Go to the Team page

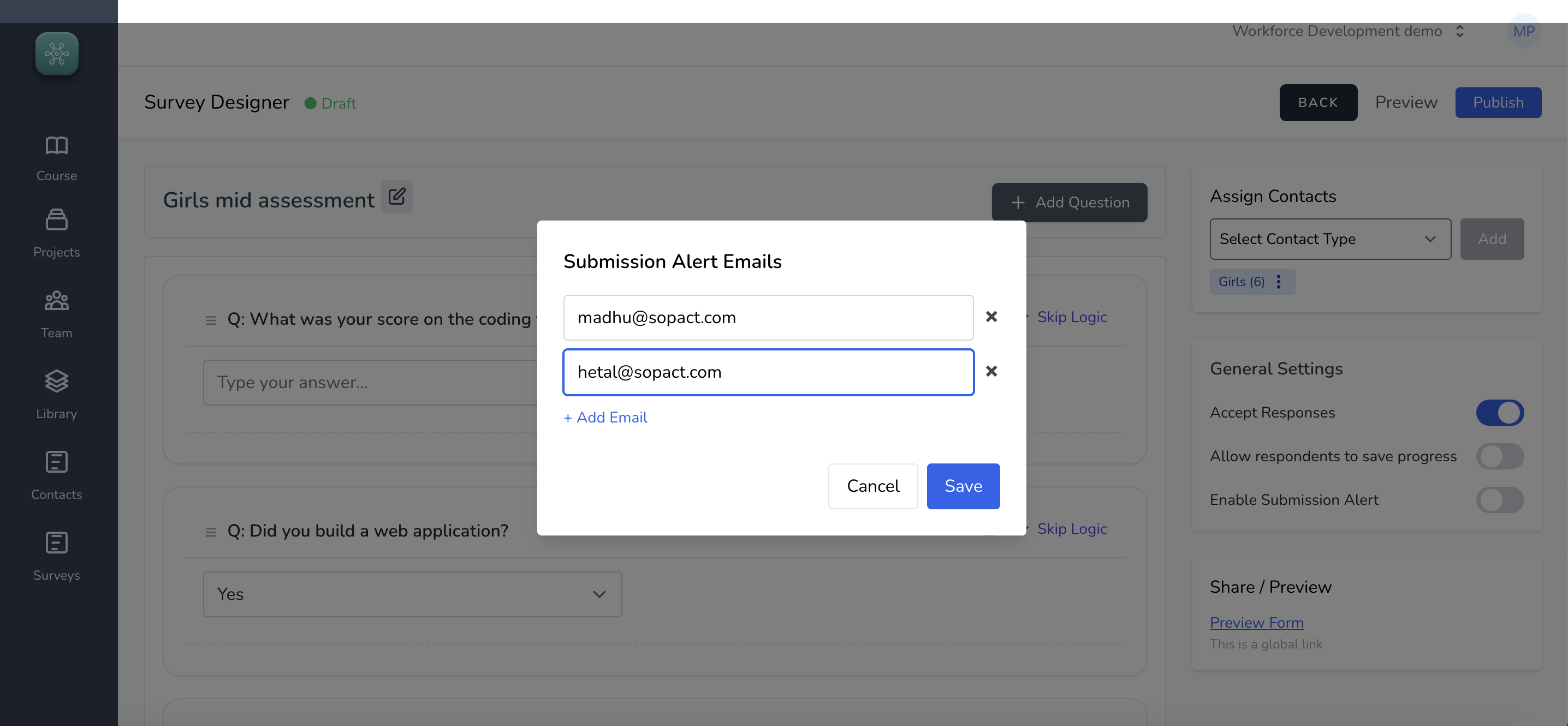[x=57, y=314]
